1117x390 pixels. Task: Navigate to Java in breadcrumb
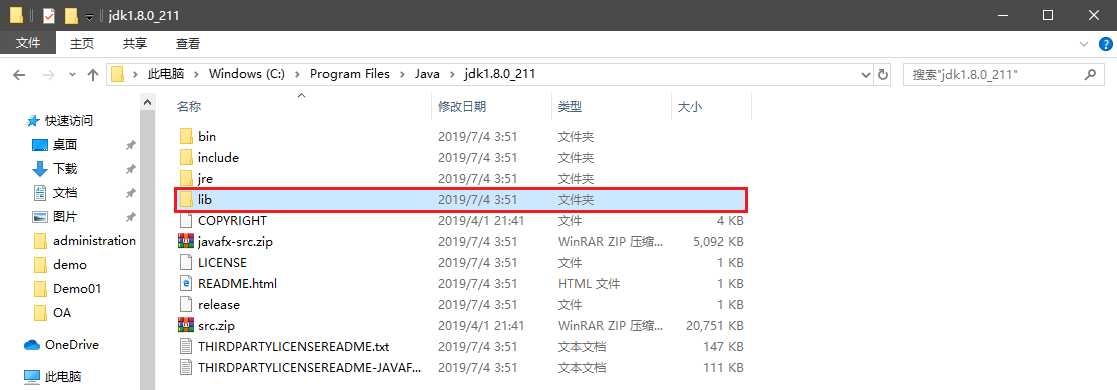[x=427, y=74]
